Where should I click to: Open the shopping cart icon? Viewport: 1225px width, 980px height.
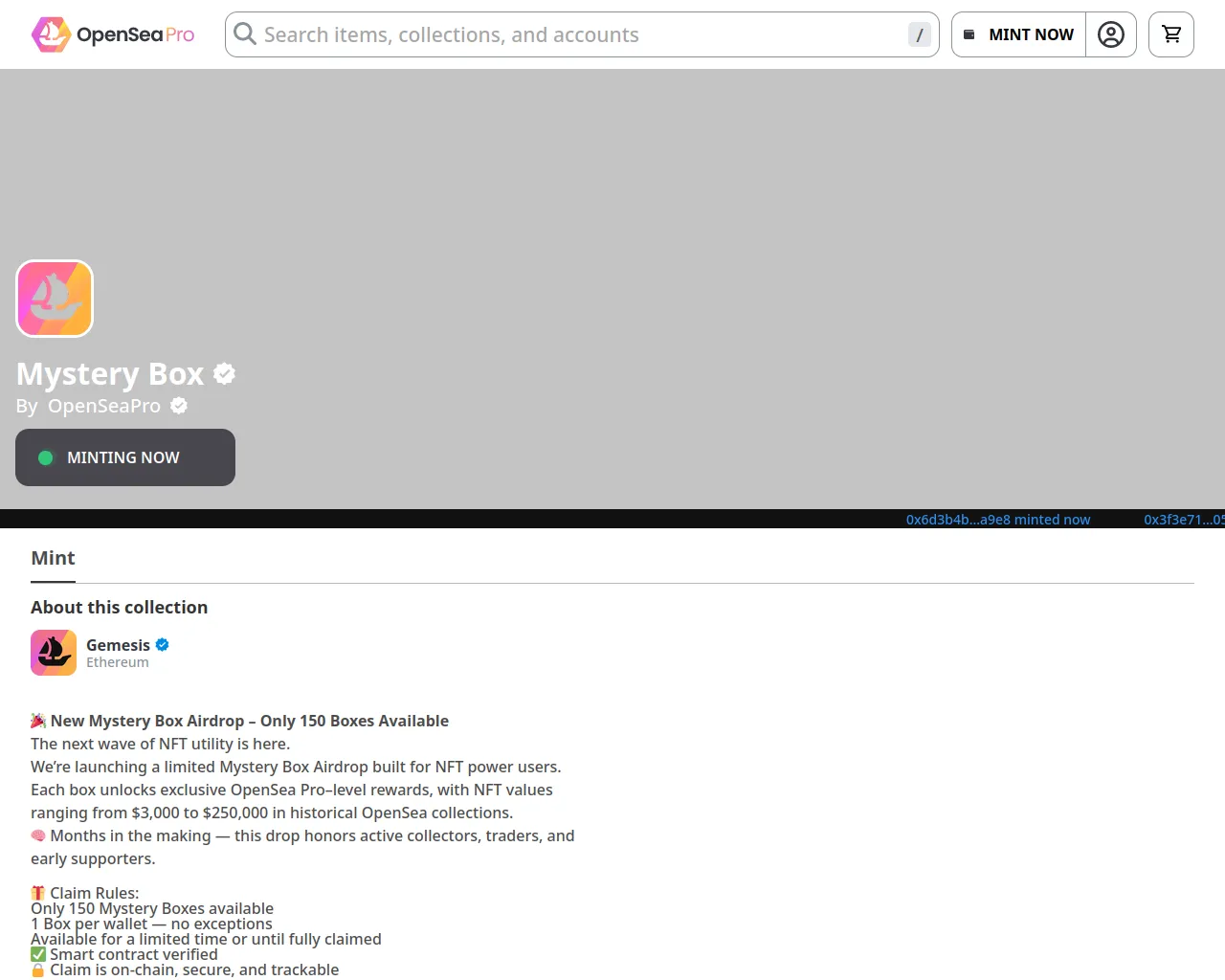pyautogui.click(x=1170, y=33)
